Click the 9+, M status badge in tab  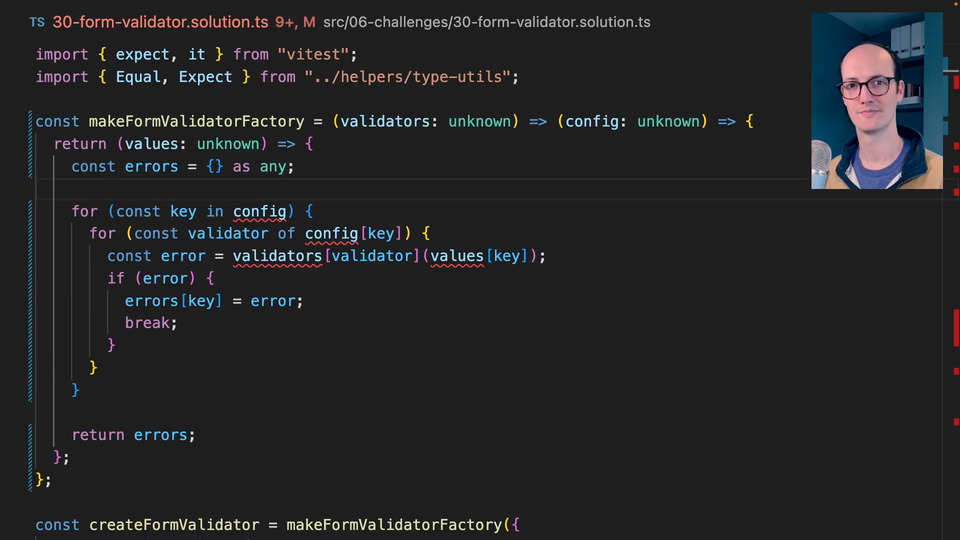tap(296, 22)
